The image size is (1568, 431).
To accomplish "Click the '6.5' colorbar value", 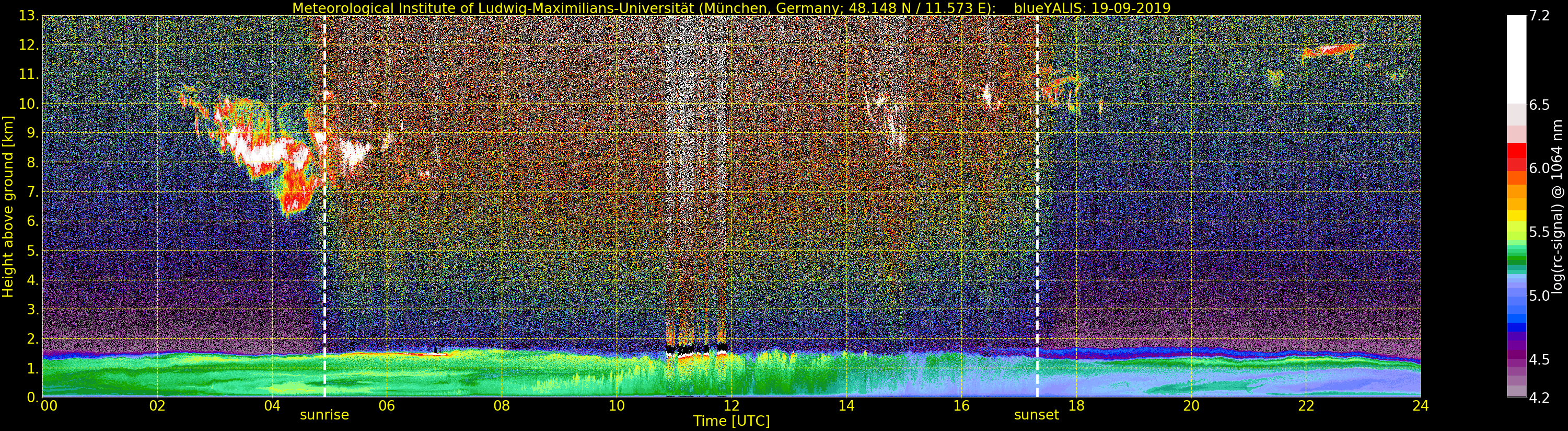I will (1539, 105).
